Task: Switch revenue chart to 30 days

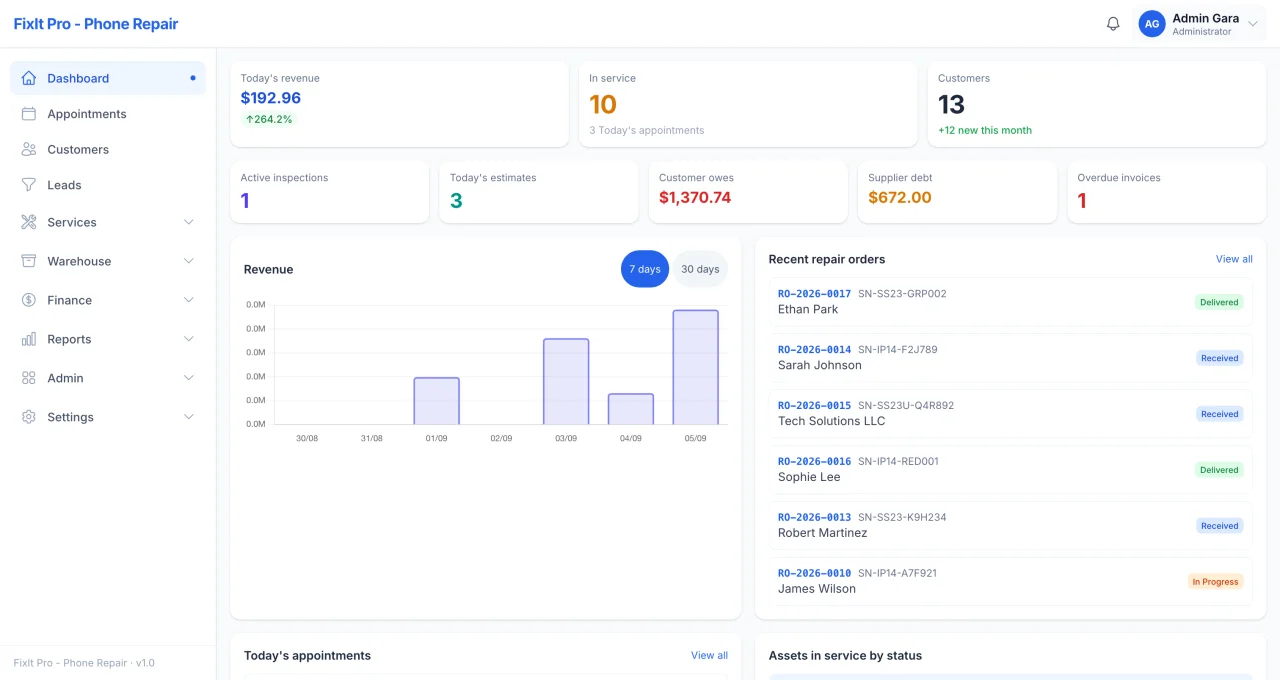Action: click(x=700, y=269)
